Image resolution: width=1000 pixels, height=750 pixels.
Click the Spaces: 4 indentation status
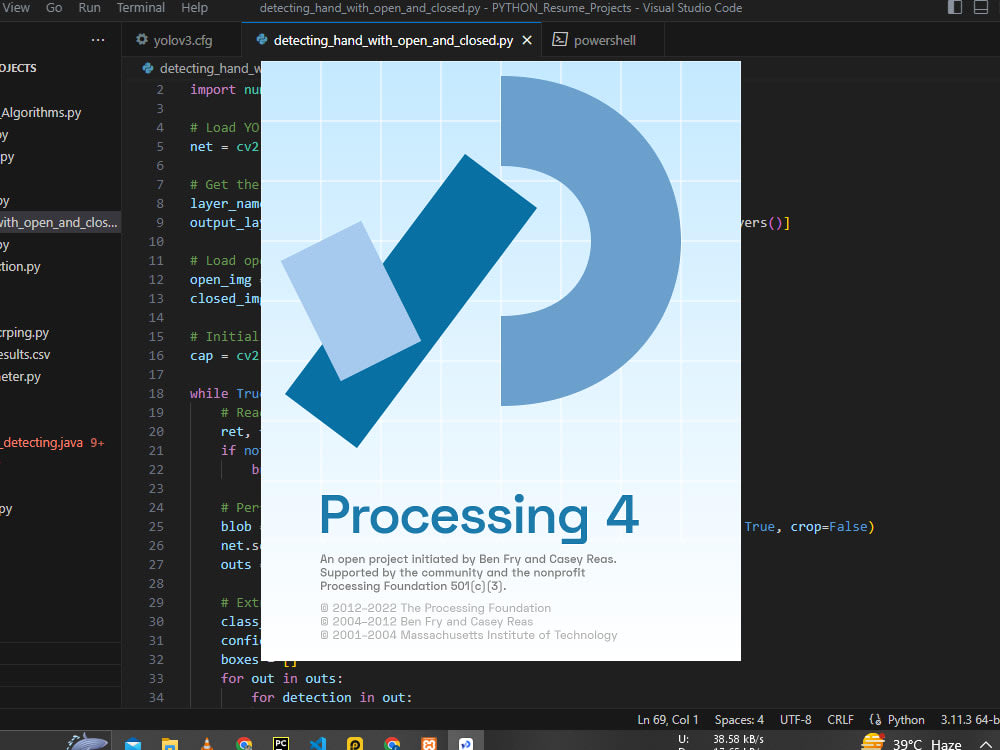[739, 719]
